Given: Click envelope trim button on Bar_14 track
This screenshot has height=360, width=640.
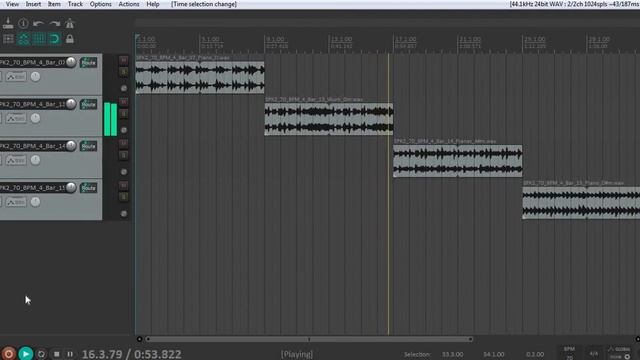Looking at the screenshot, I should (x=16, y=160).
